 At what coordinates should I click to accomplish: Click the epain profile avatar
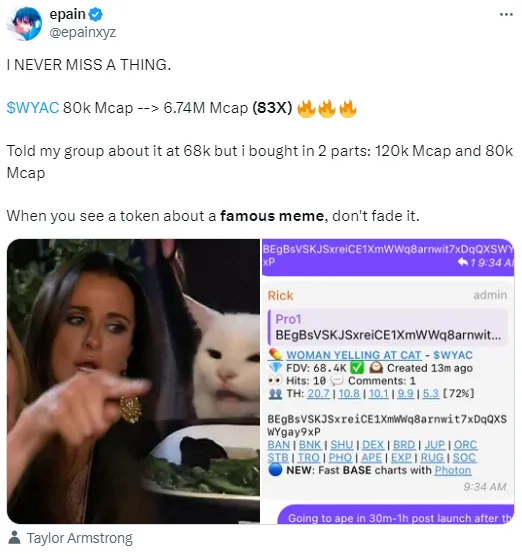click(x=24, y=24)
